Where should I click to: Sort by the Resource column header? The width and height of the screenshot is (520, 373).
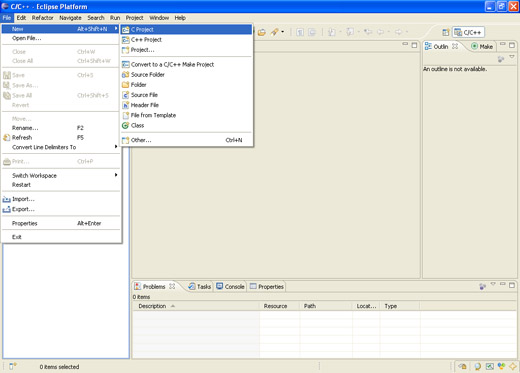point(280,306)
